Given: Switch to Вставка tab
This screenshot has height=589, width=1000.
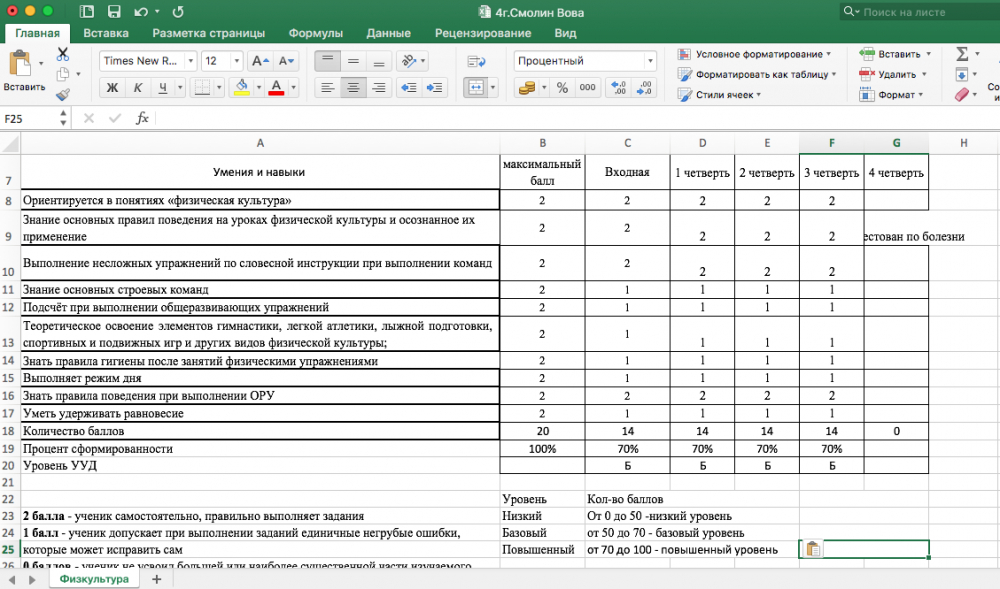Looking at the screenshot, I should point(106,33).
